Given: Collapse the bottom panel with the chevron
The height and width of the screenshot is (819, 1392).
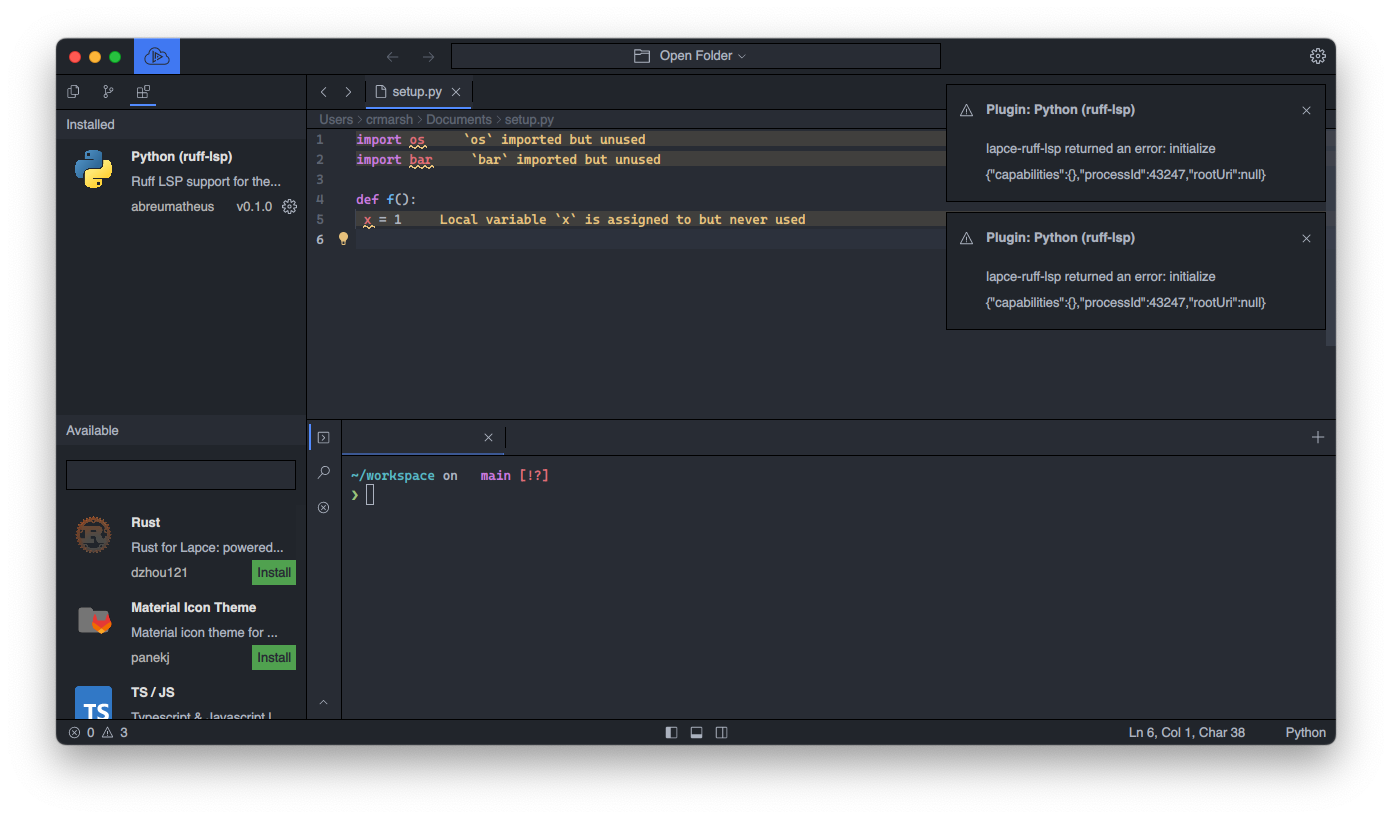Looking at the screenshot, I should 323,702.
